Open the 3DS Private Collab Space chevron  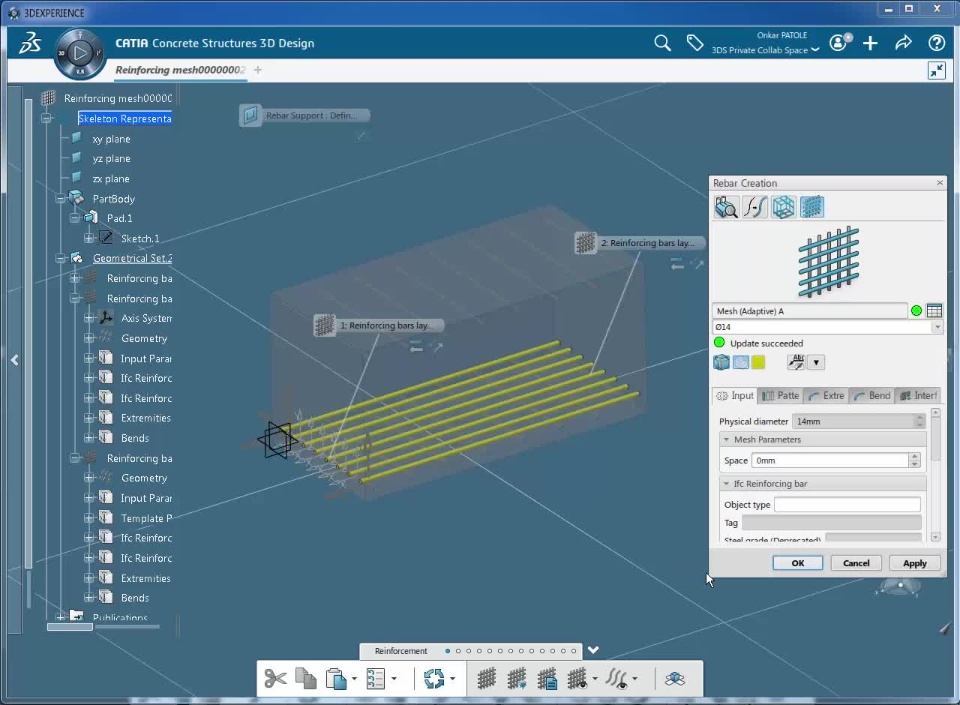[815, 50]
